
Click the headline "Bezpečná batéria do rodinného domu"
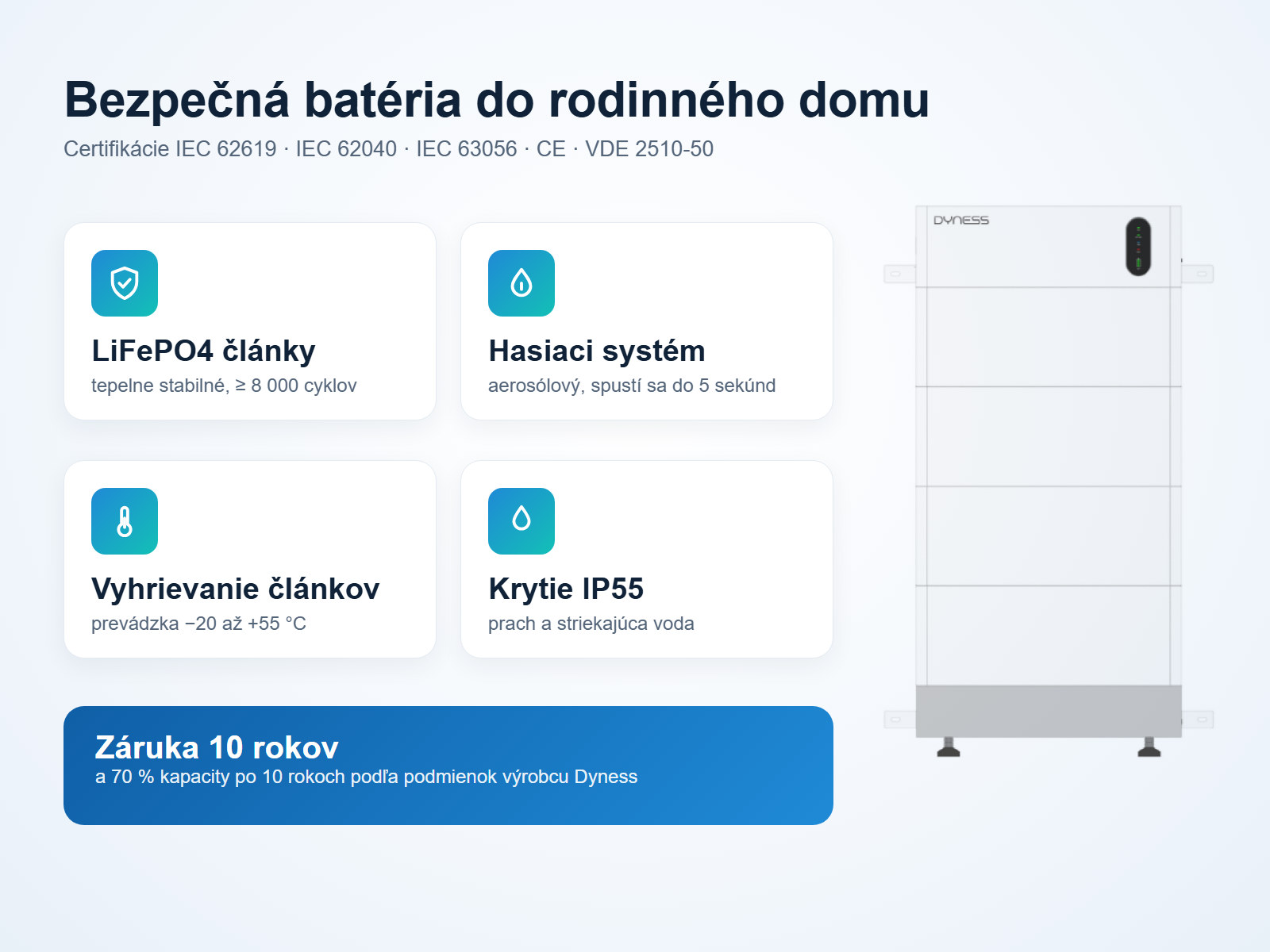coord(497,100)
